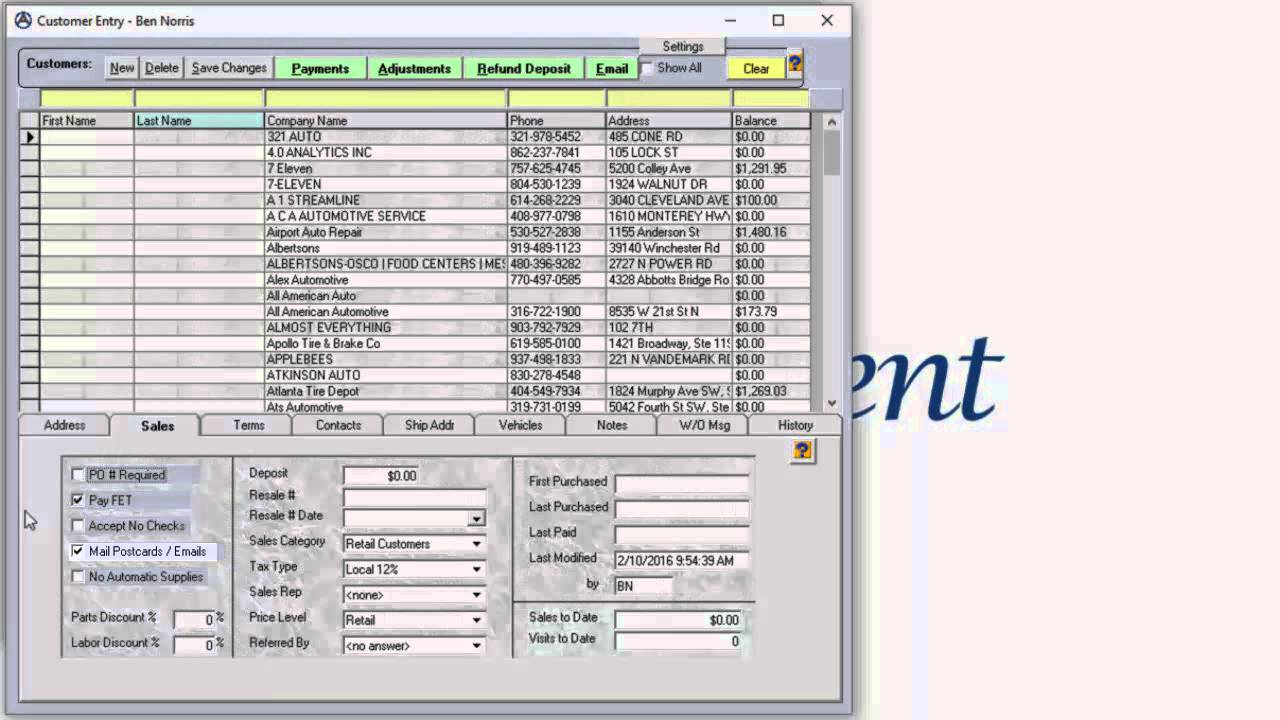The width and height of the screenshot is (1280, 720).
Task: Uncheck Mail Postcards / Emails
Action: (78, 551)
